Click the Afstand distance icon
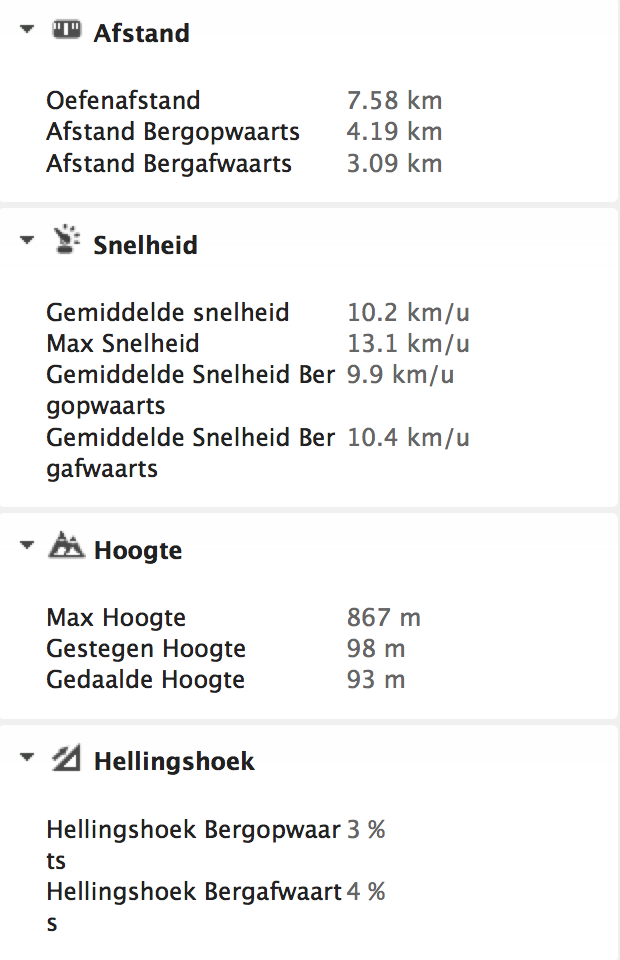The width and height of the screenshot is (620, 960). pos(68,30)
